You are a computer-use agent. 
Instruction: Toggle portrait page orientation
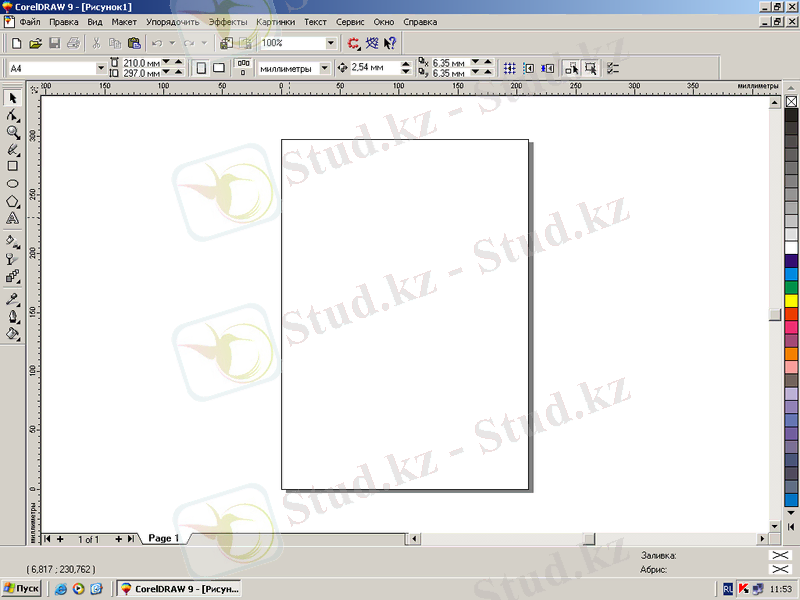point(201,68)
